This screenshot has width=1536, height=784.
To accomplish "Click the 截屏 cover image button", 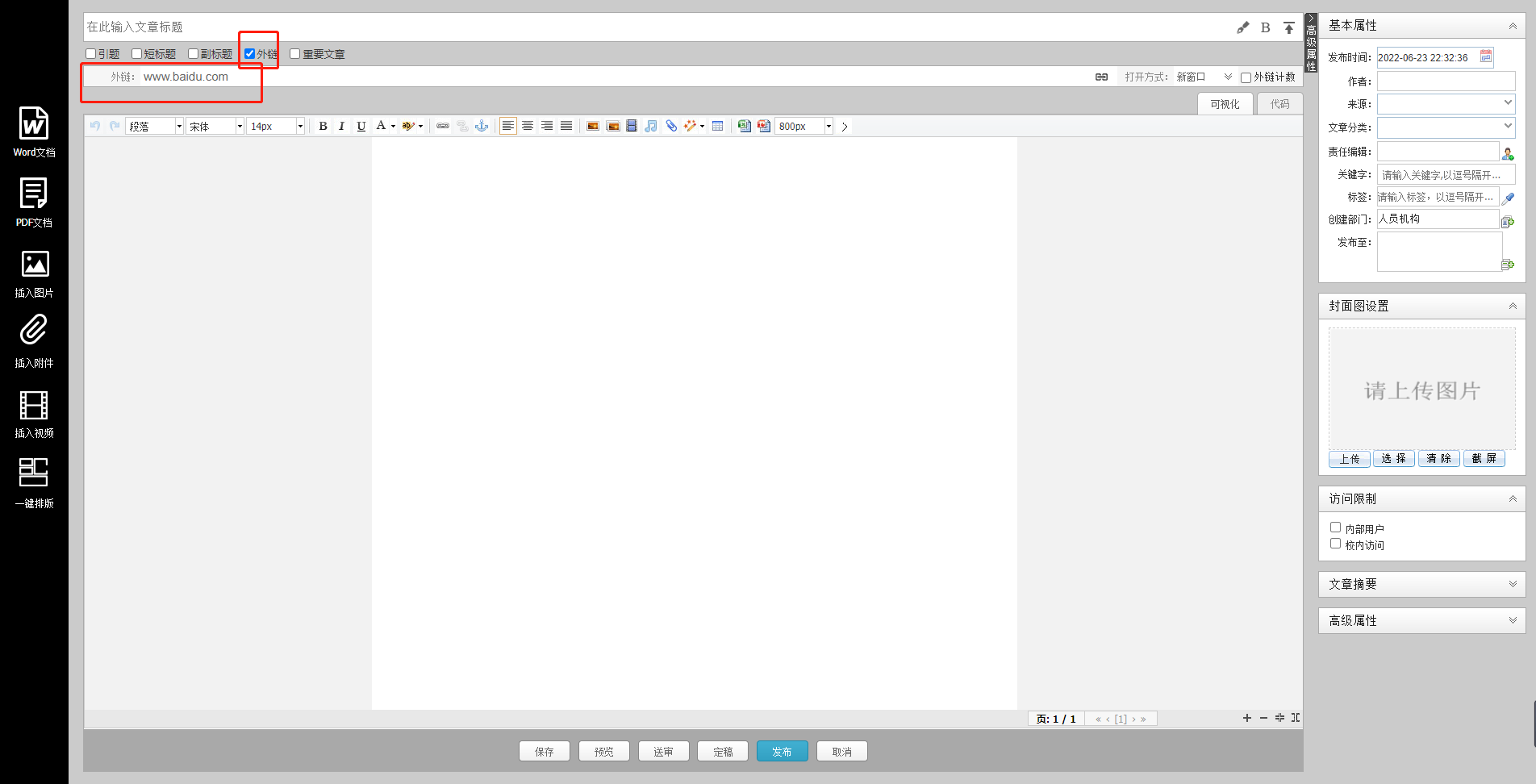I will point(1484,458).
